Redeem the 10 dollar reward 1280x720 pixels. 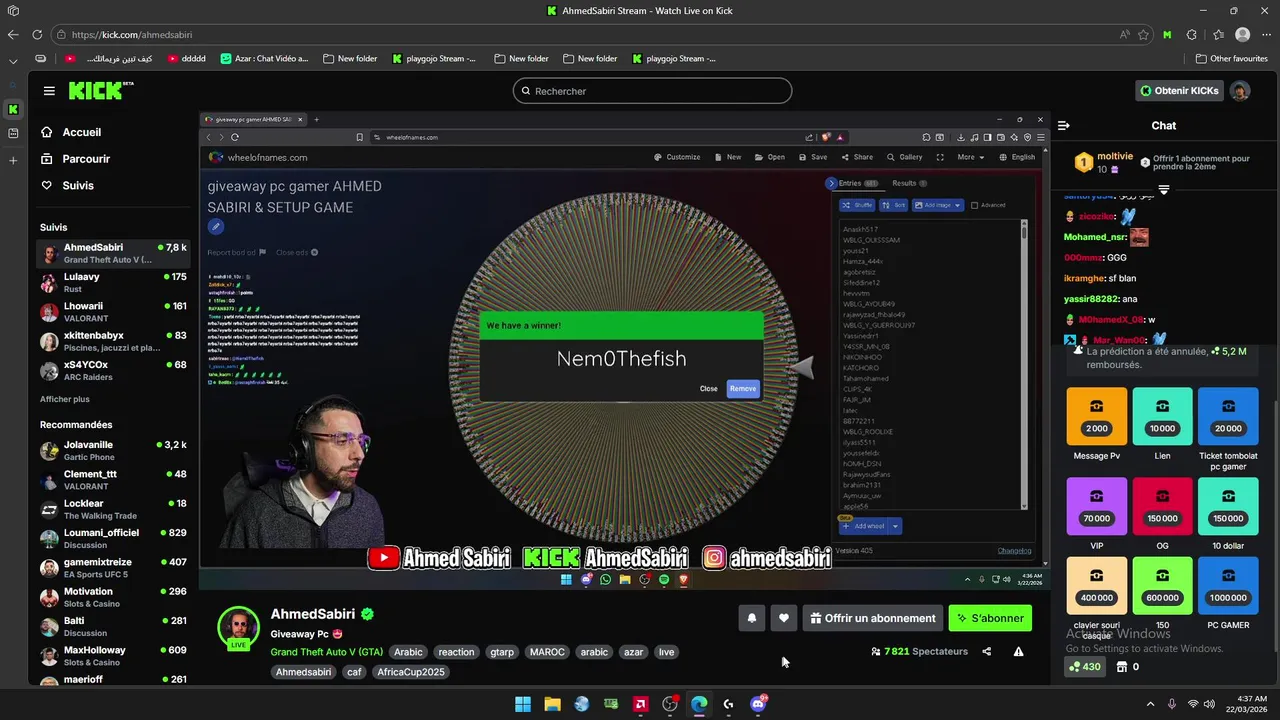(1228, 506)
